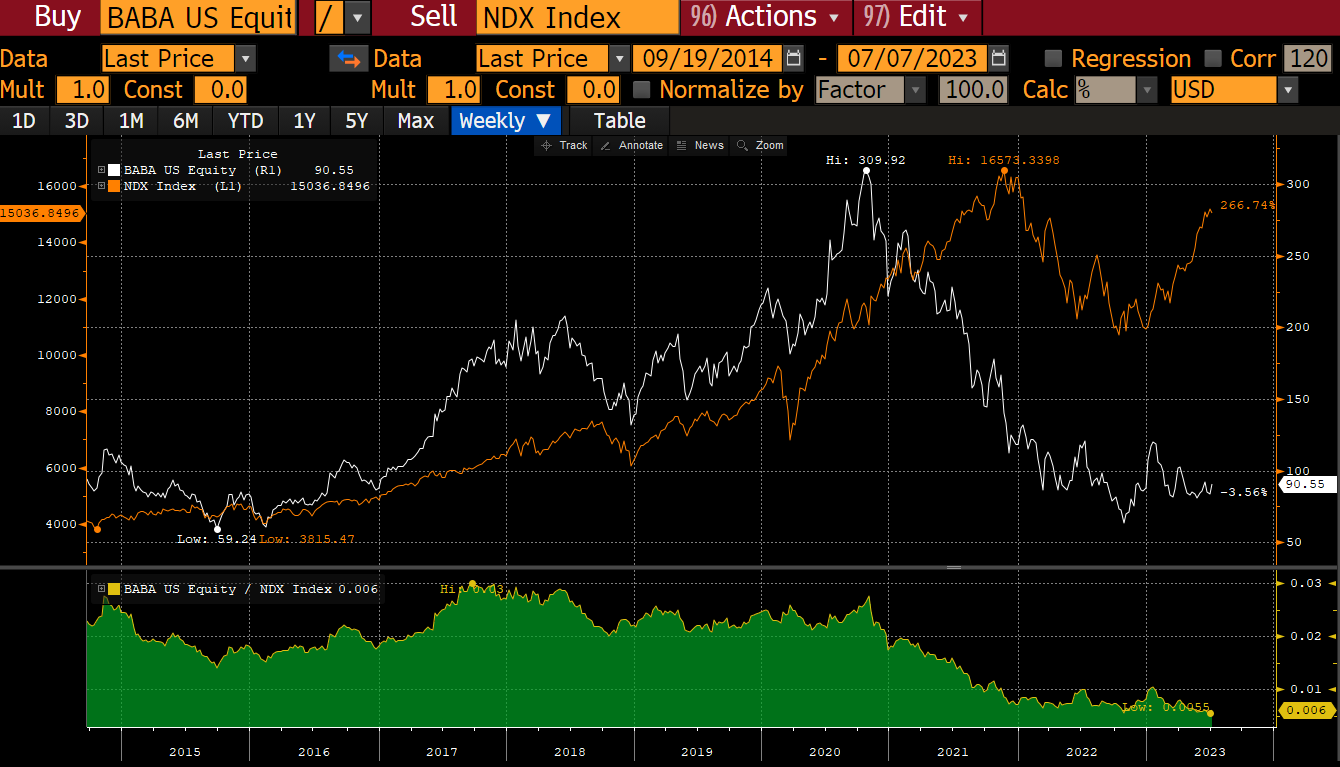Click the BABA US Equity buy security field

[198, 17]
